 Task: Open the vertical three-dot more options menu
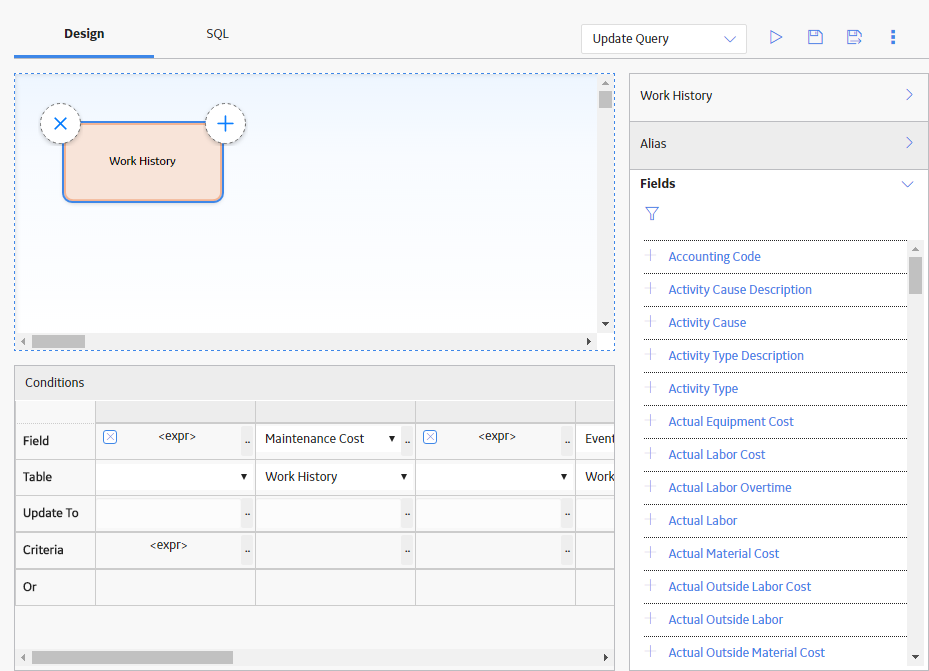coord(893,37)
